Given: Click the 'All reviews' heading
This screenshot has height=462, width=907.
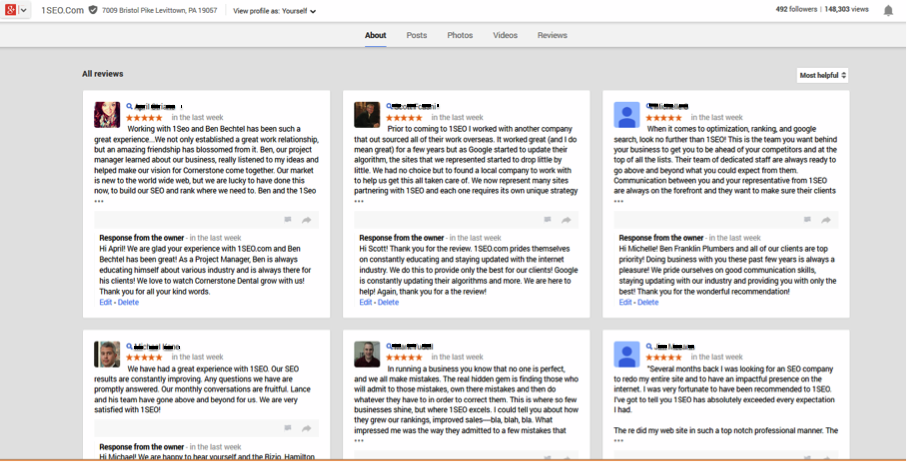Looking at the screenshot, I should tap(102, 73).
